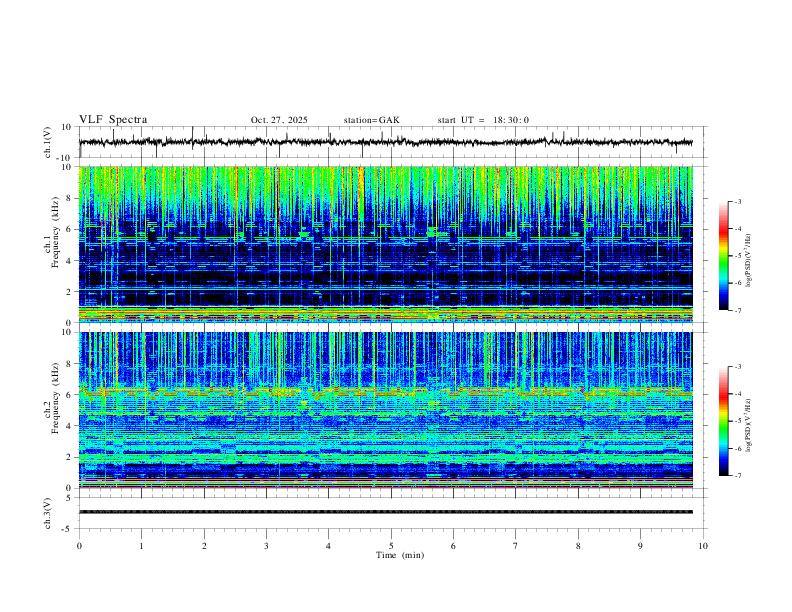Click the ch.2 spectrogram color scale bar
The height and width of the screenshot is (612, 792).
point(723,421)
